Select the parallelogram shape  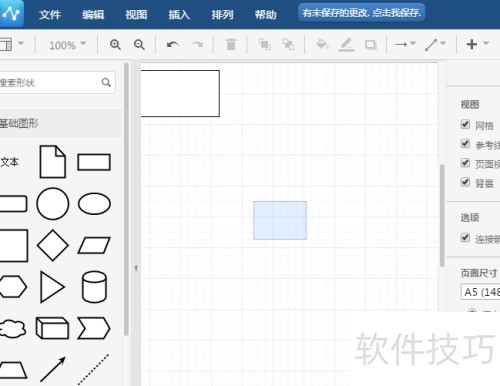pos(94,246)
